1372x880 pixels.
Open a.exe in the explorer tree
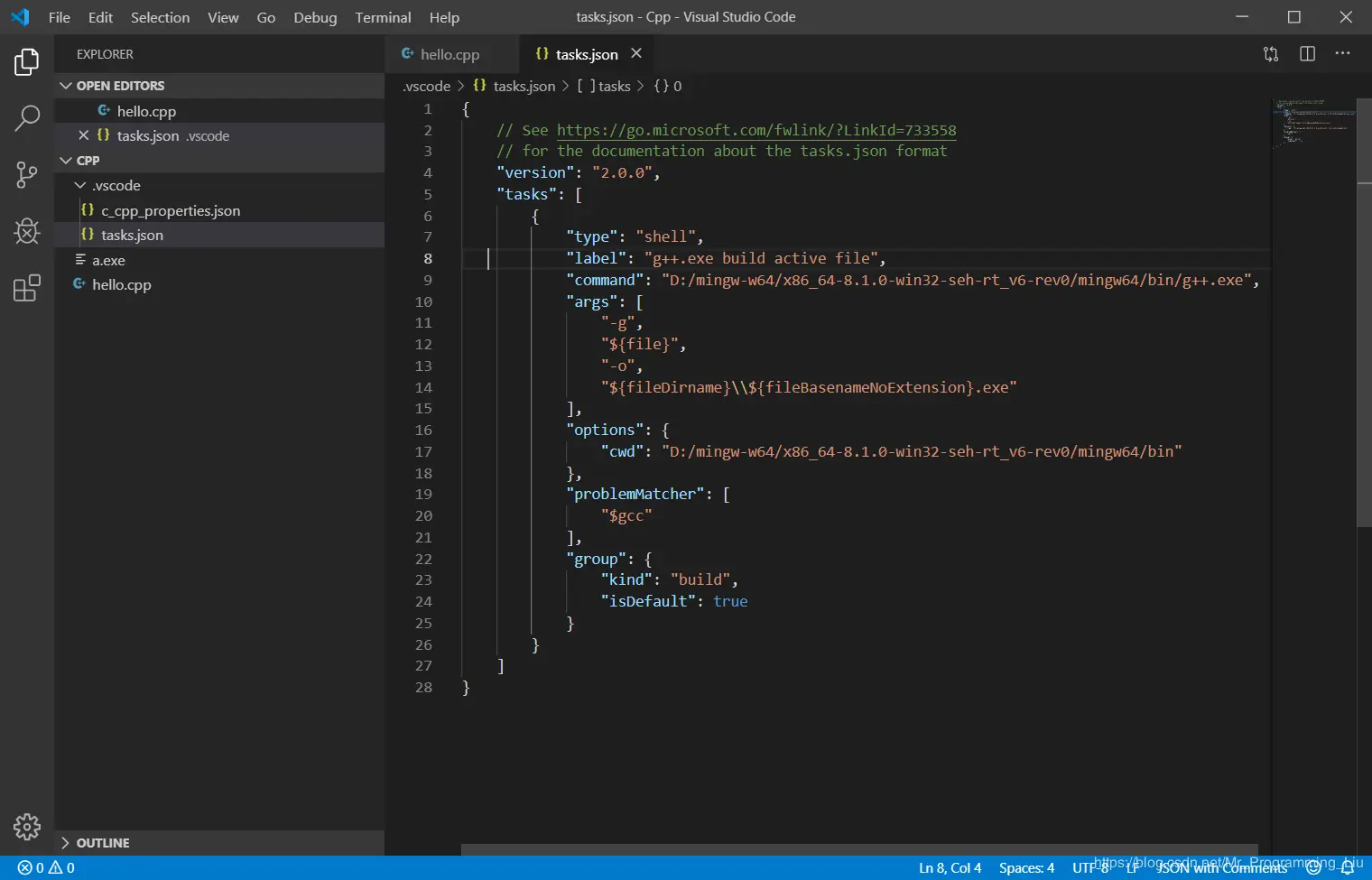click(x=219, y=260)
